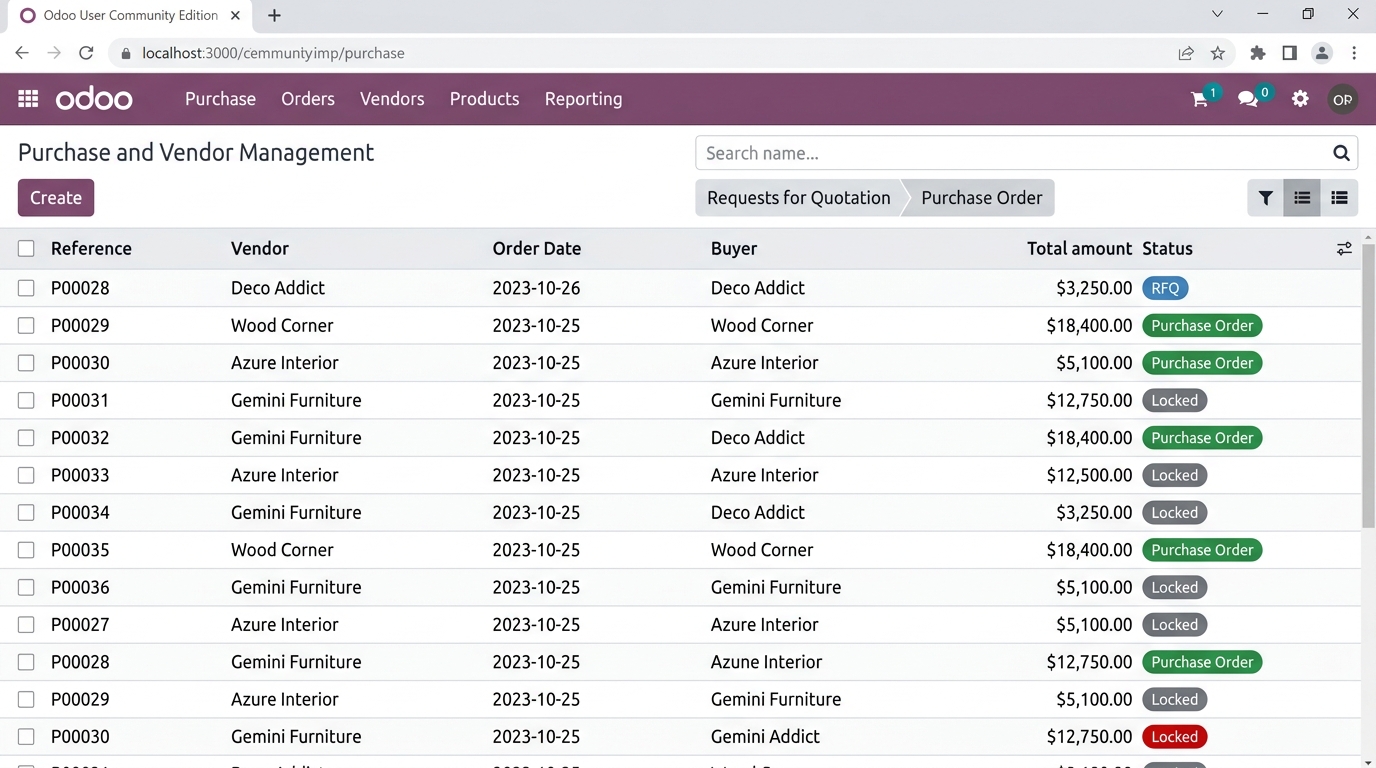This screenshot has width=1376, height=768.
Task: Click the RFQ status badge
Action: (x=1165, y=288)
